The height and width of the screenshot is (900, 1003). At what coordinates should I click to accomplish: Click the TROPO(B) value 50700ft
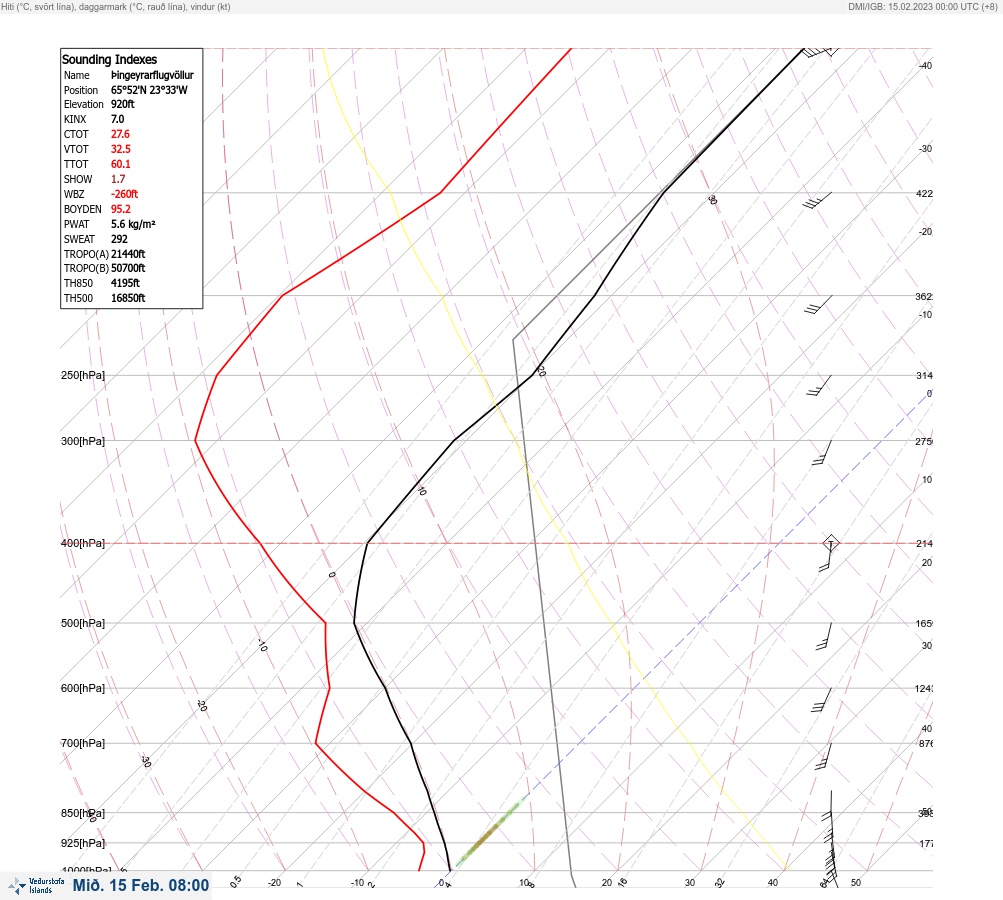click(128, 269)
